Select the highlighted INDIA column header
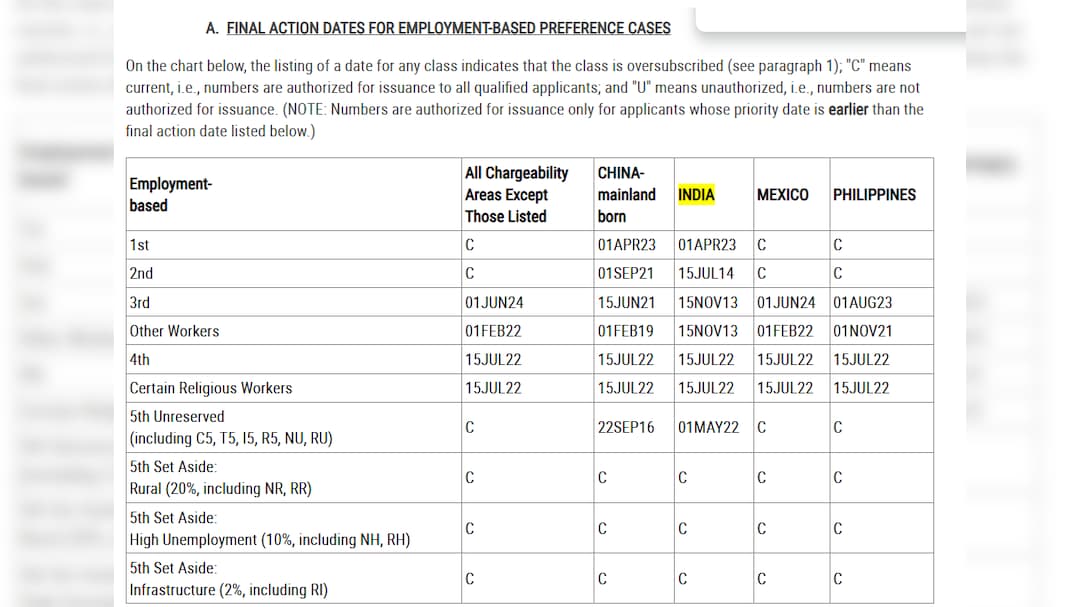The width and height of the screenshot is (1080, 607). coord(696,194)
